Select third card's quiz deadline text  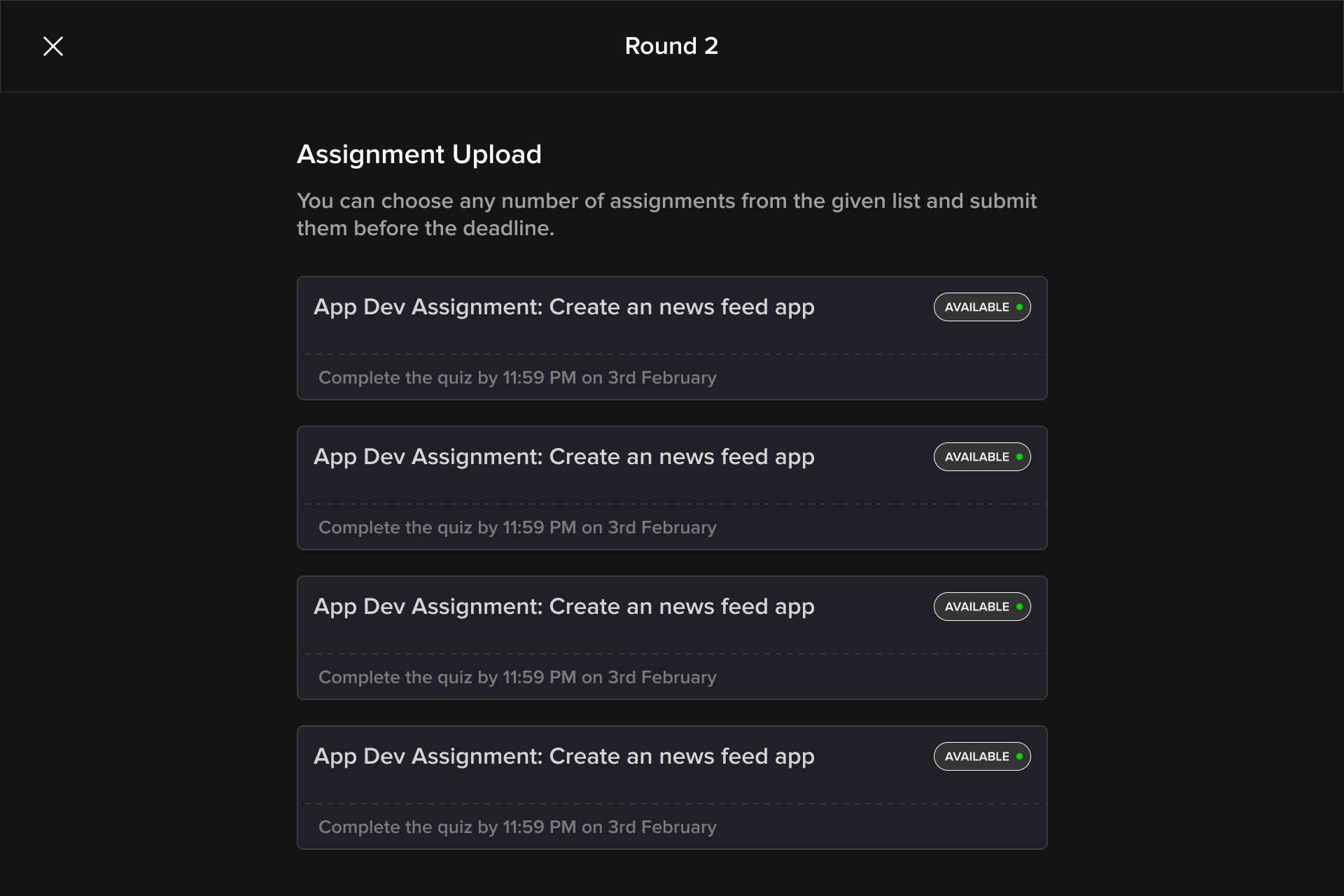pyautogui.click(x=517, y=678)
